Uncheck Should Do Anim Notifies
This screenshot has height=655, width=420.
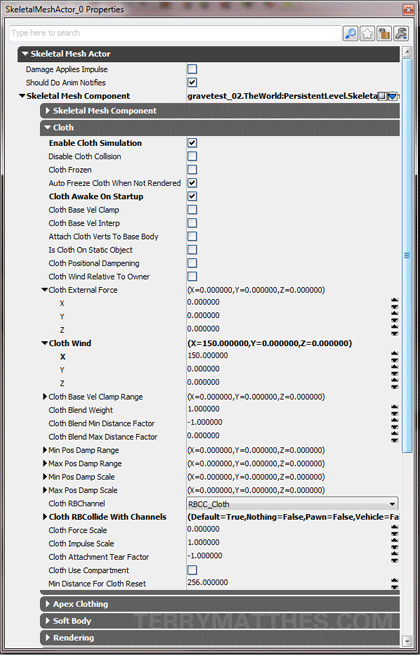[x=192, y=82]
